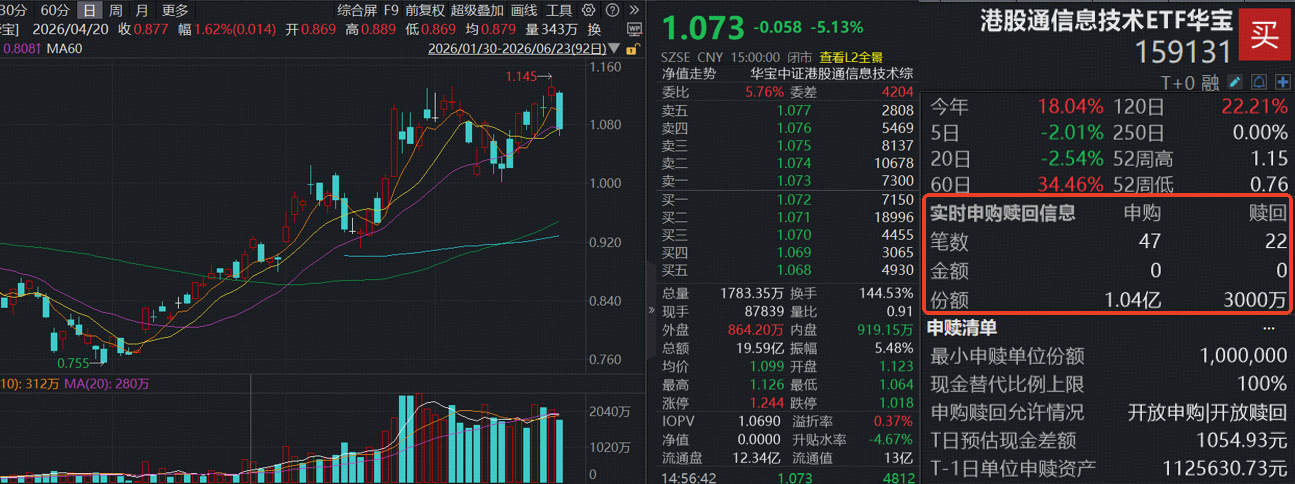Open the date range dropdown triangle

click(x=614, y=48)
